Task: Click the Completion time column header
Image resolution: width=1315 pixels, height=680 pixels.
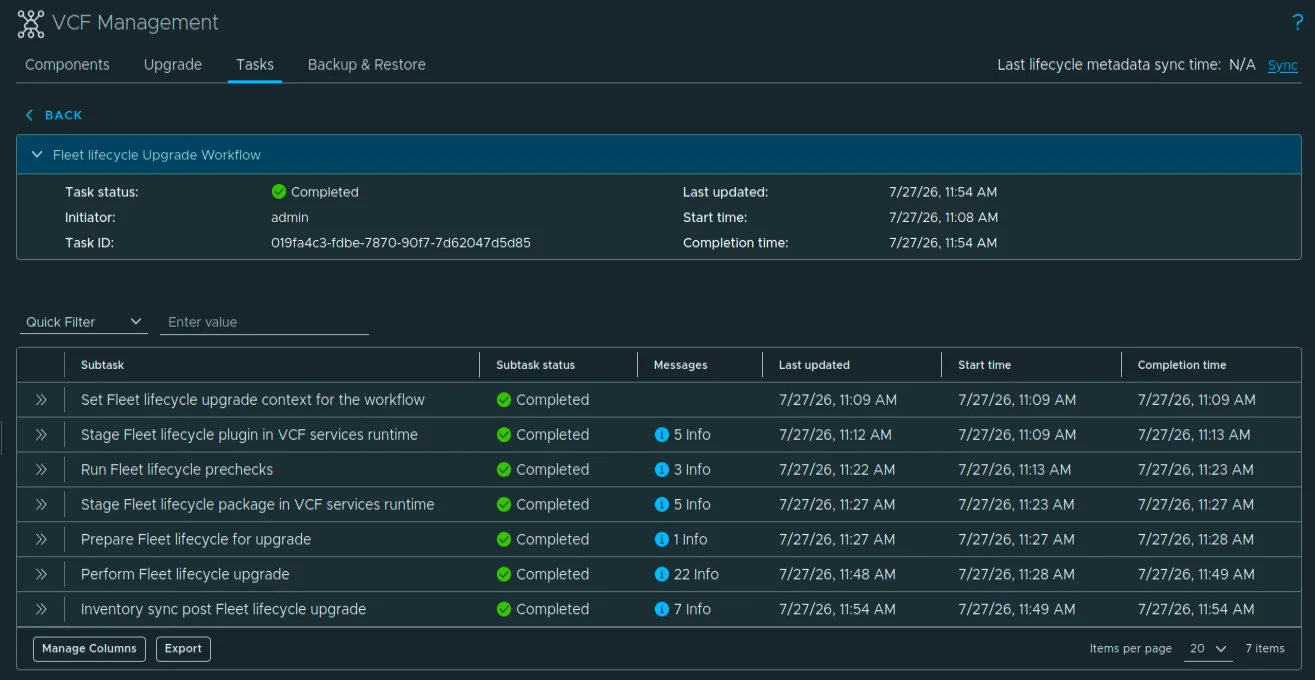Action: (x=1182, y=365)
